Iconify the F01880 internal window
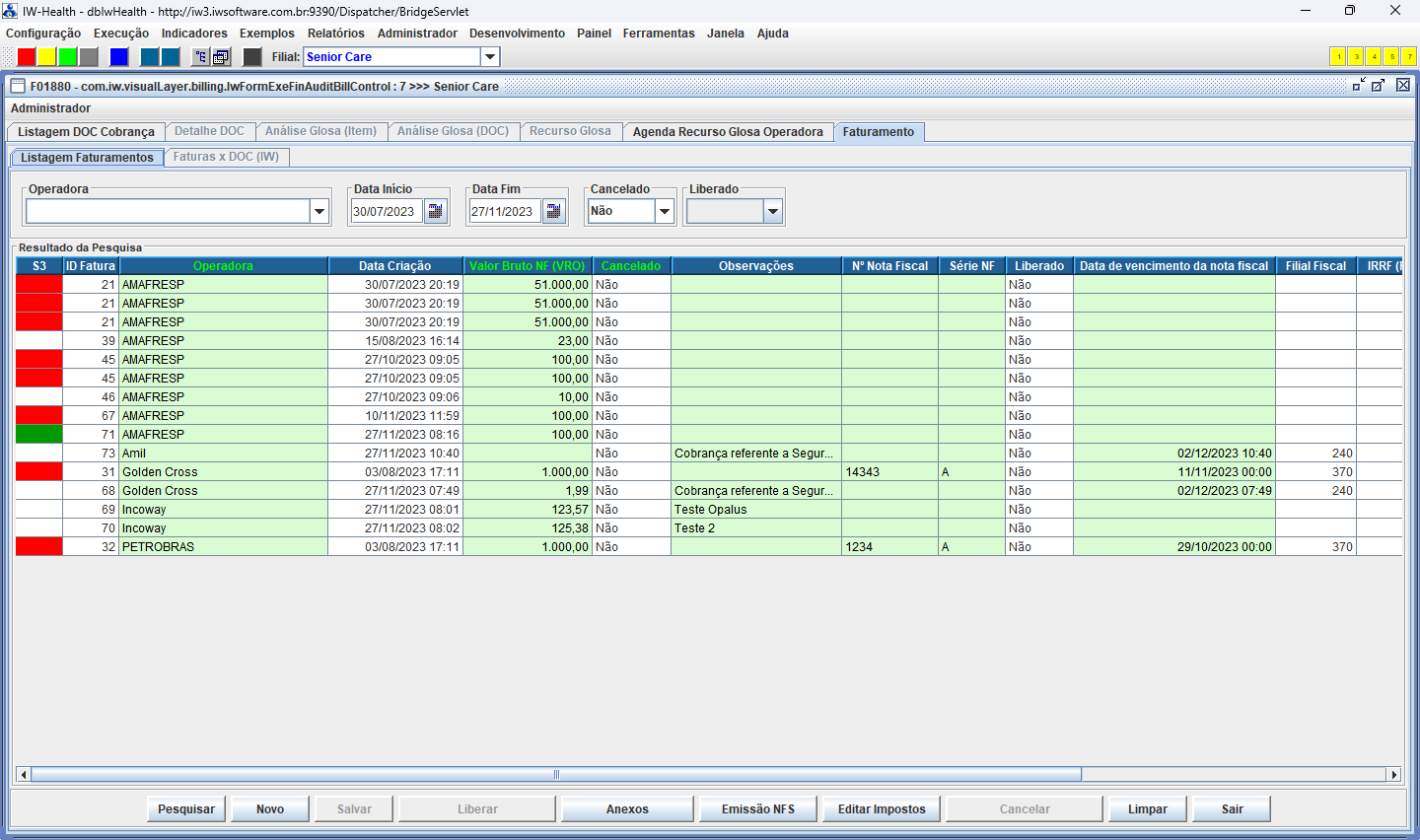 click(1359, 86)
